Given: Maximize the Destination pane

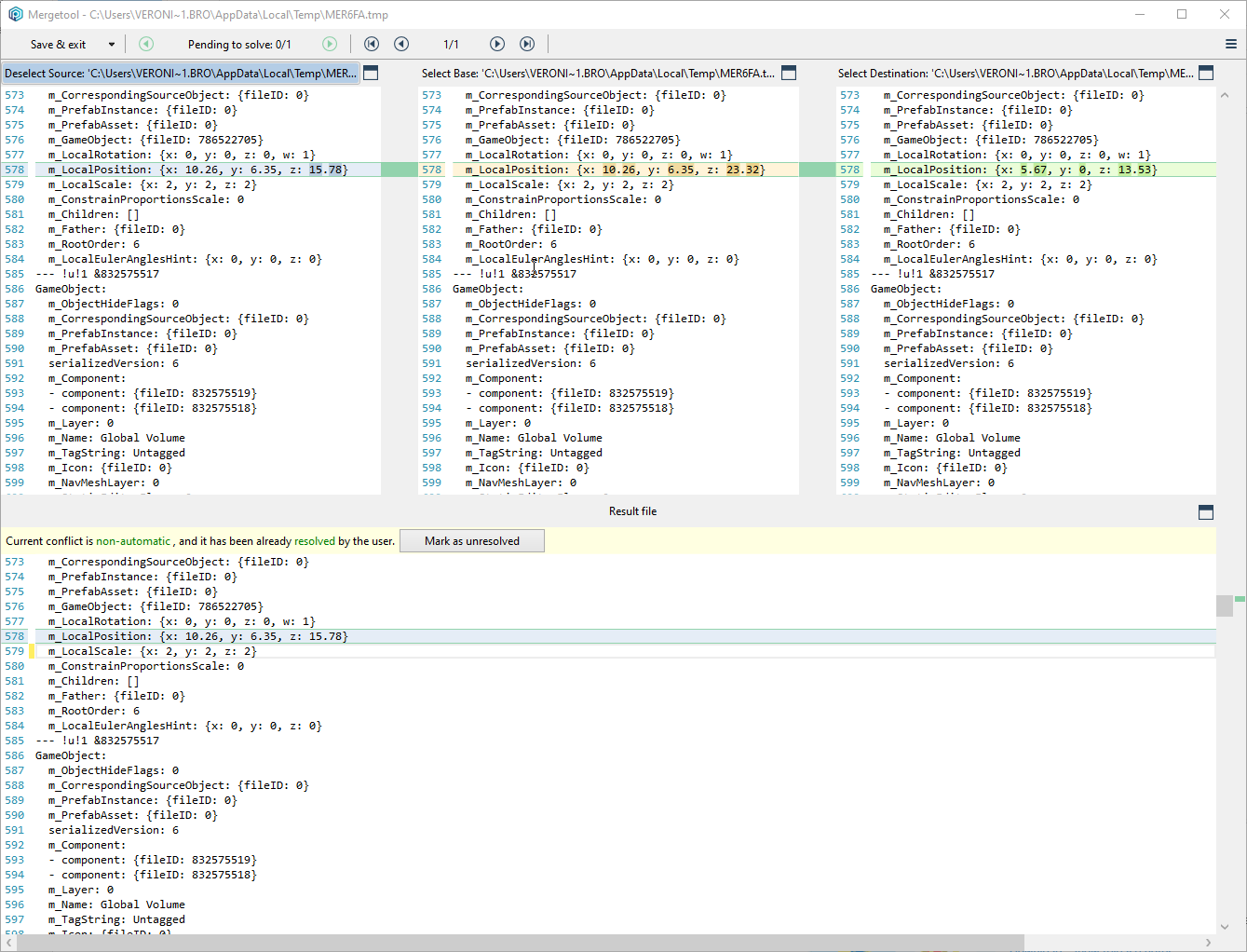Looking at the screenshot, I should 1206,73.
